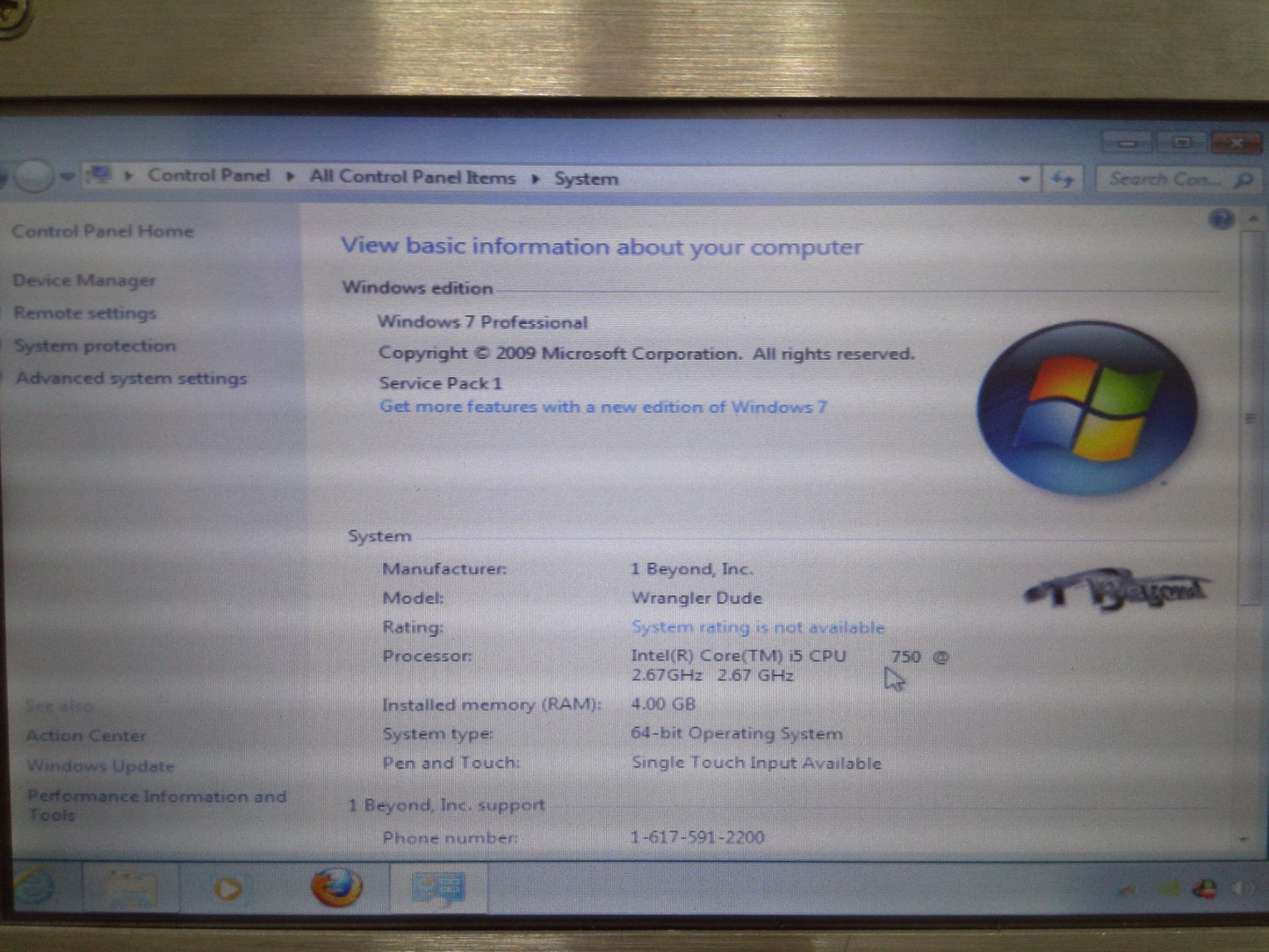This screenshot has width=1269, height=952.
Task: Click 'System rating is not available' link
Action: pyautogui.click(x=757, y=627)
